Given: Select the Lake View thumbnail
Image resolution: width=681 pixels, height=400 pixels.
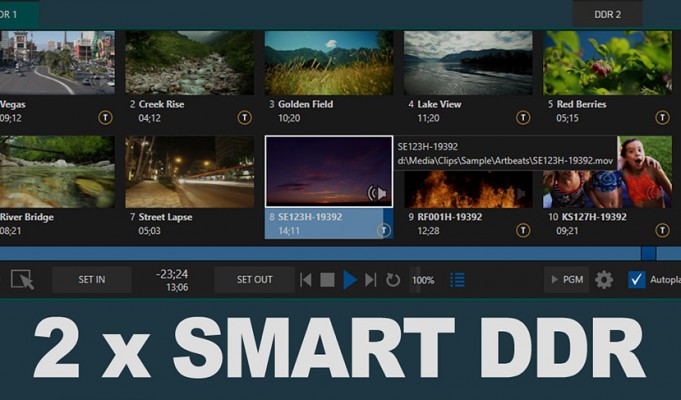Looking at the screenshot, I should coord(468,63).
